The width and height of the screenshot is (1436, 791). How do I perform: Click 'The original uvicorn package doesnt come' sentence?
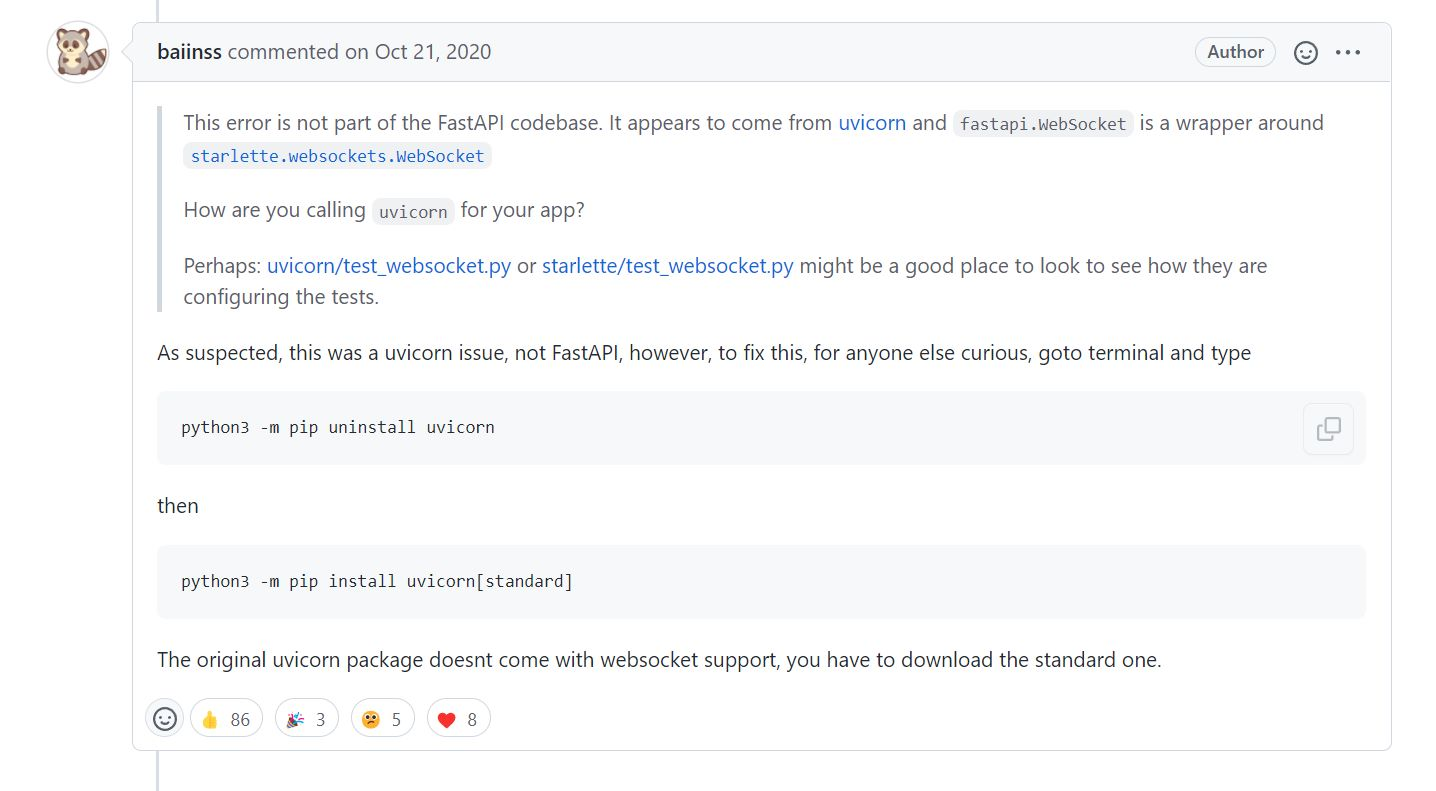point(659,660)
